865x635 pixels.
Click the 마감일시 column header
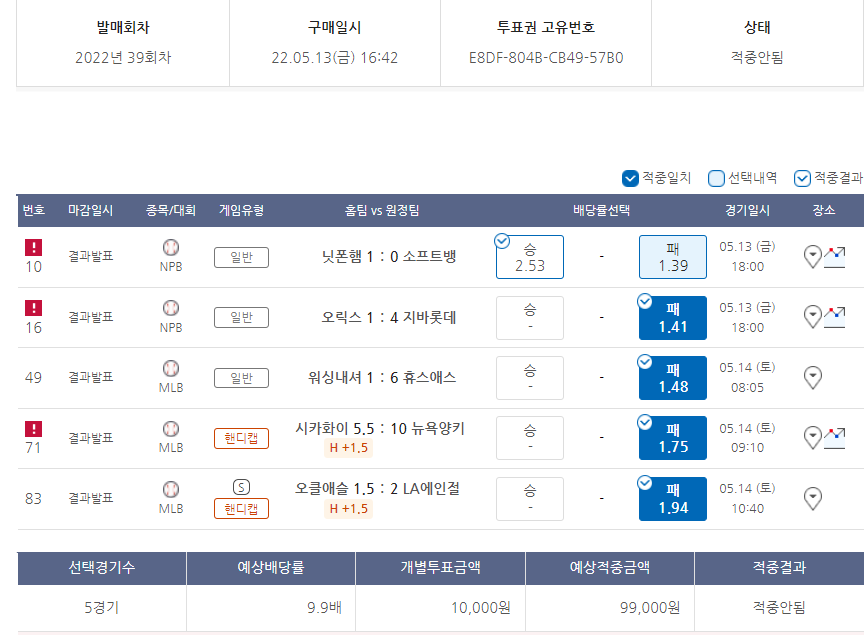click(90, 210)
